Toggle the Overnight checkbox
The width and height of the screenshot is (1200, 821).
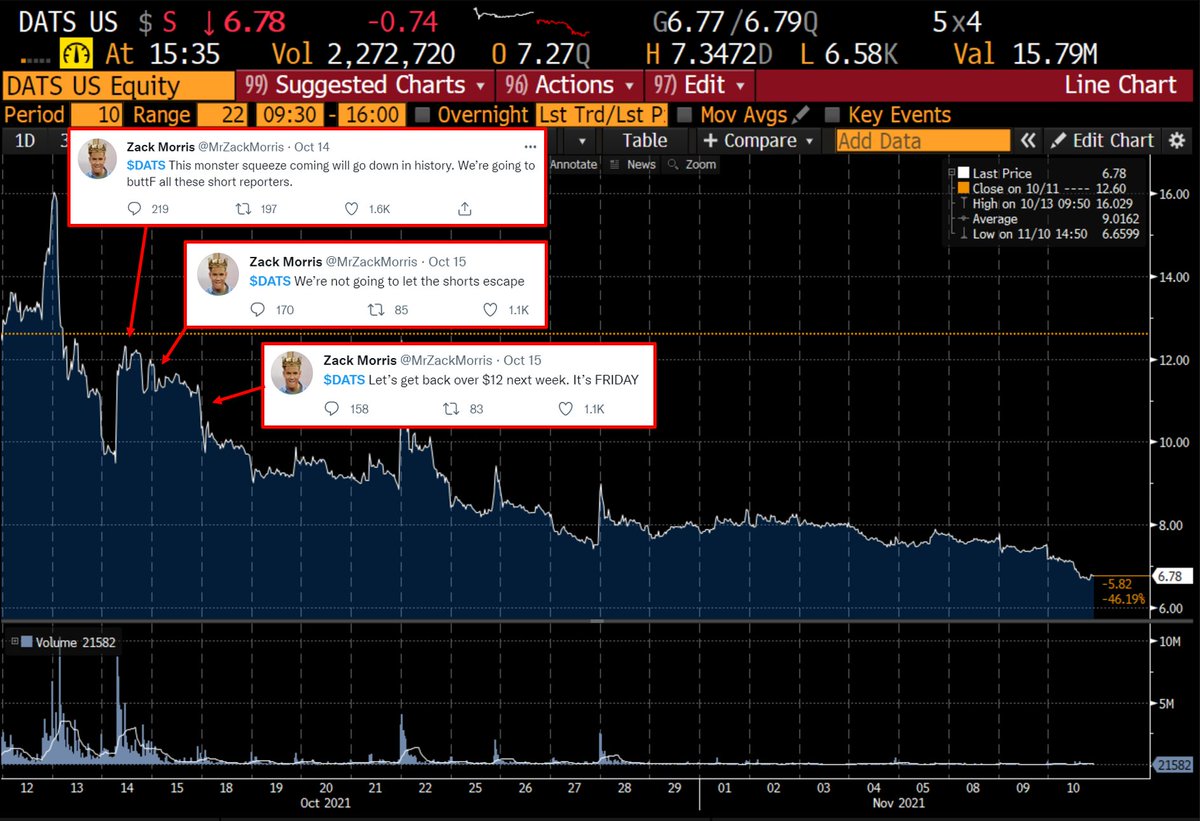pyautogui.click(x=423, y=115)
